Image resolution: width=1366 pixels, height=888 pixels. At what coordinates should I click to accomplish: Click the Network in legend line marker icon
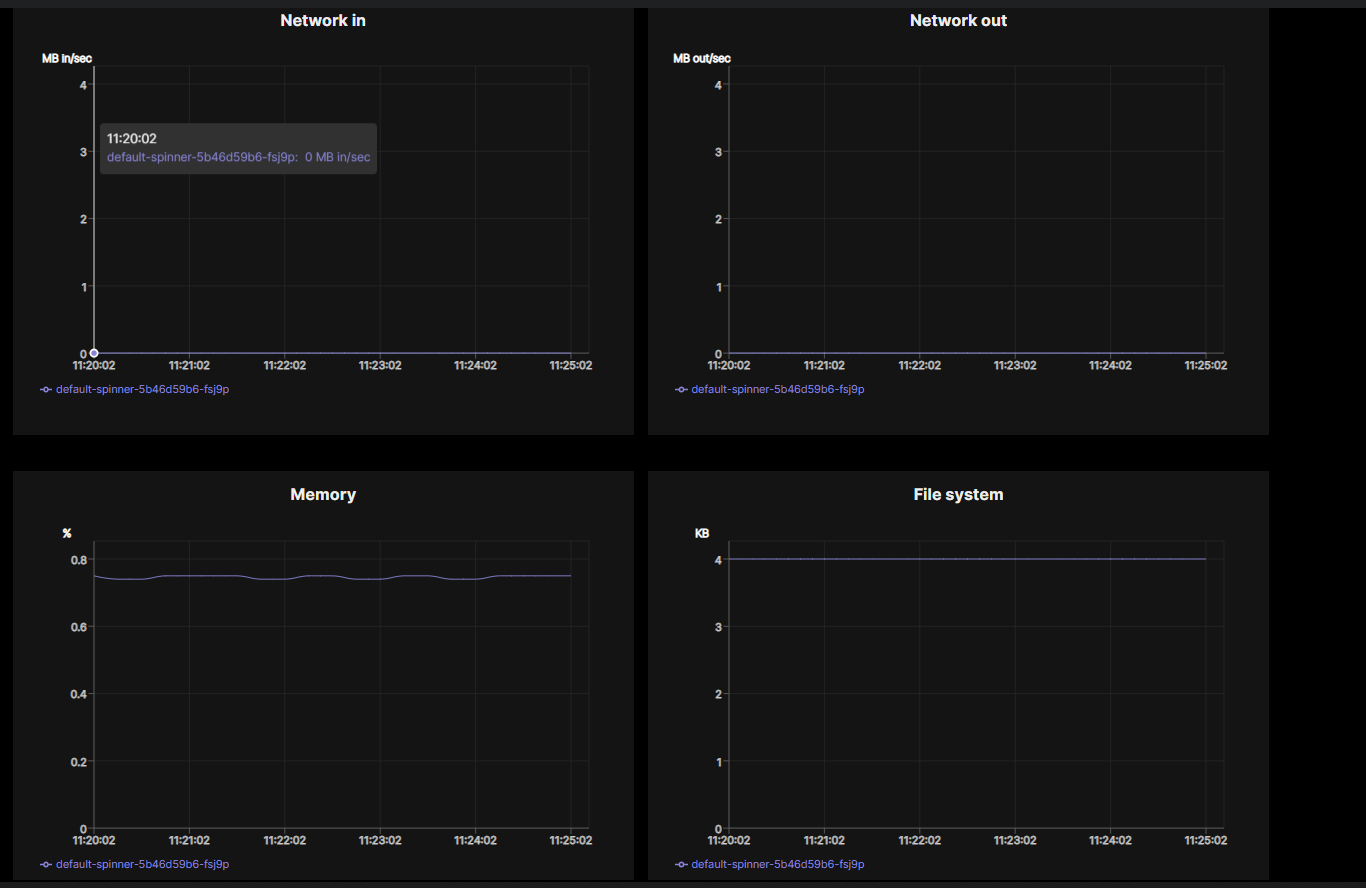tap(46, 389)
